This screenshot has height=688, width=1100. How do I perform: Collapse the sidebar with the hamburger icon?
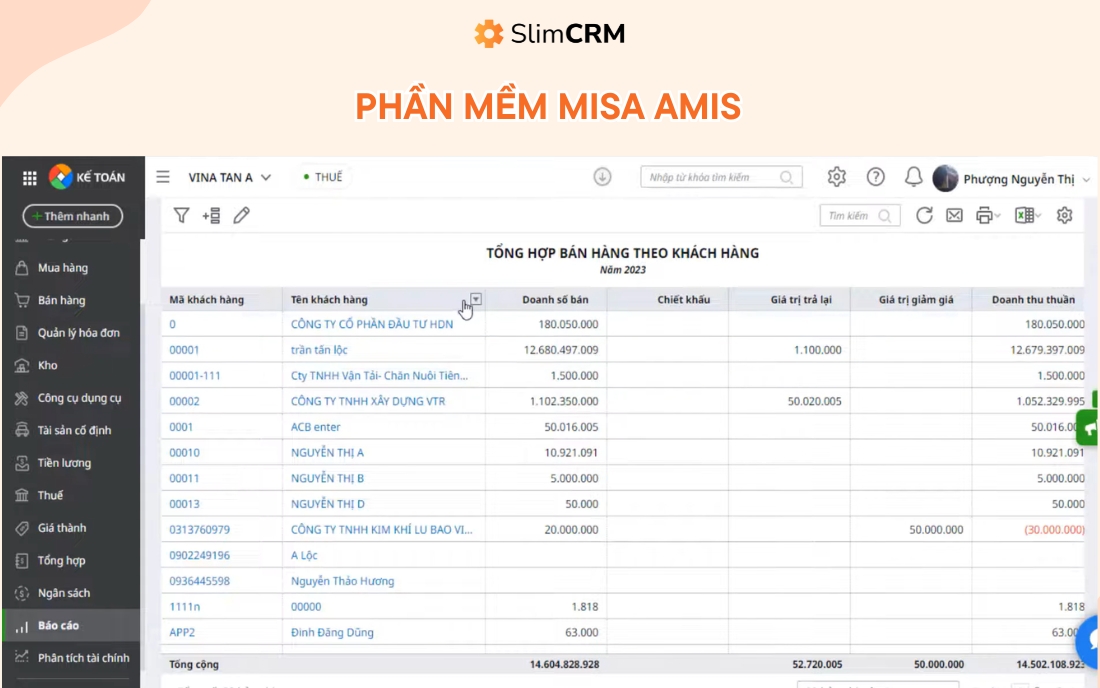[x=162, y=177]
